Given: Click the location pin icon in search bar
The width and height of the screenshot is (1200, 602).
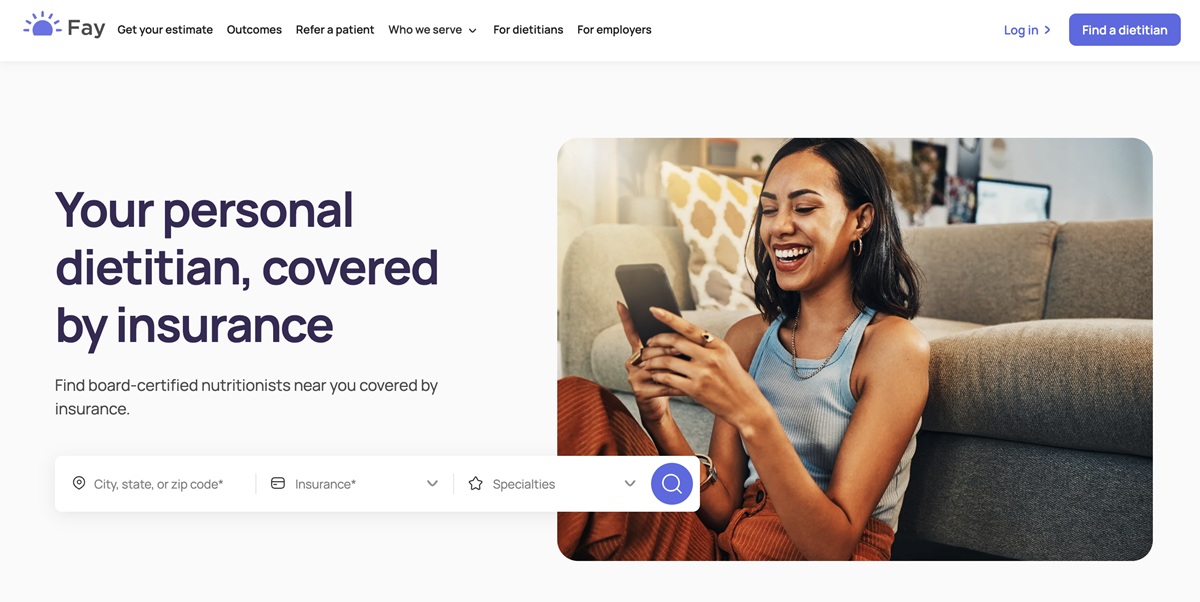Looking at the screenshot, I should (79, 483).
